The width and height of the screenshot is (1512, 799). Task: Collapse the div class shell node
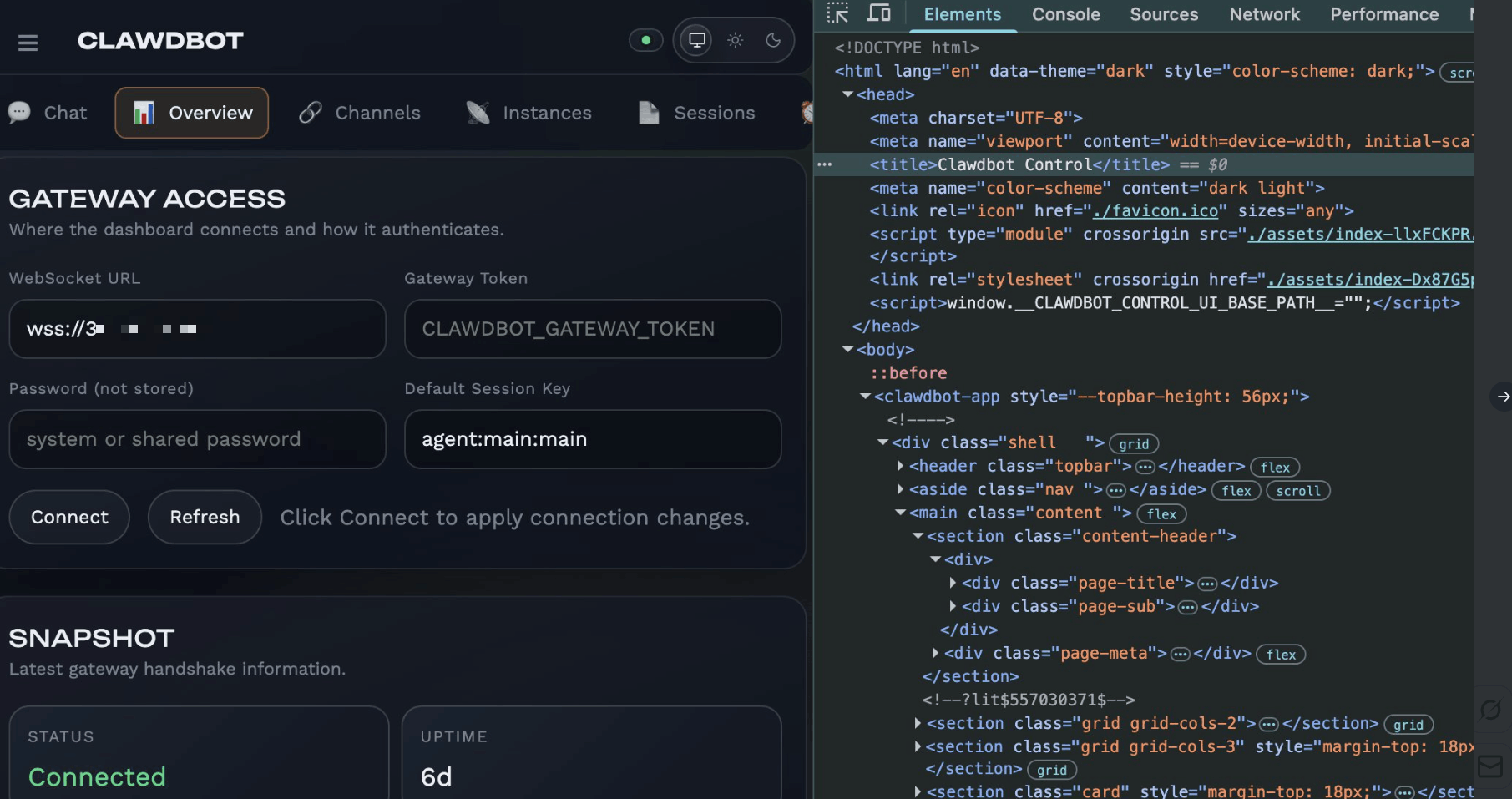pos(883,442)
